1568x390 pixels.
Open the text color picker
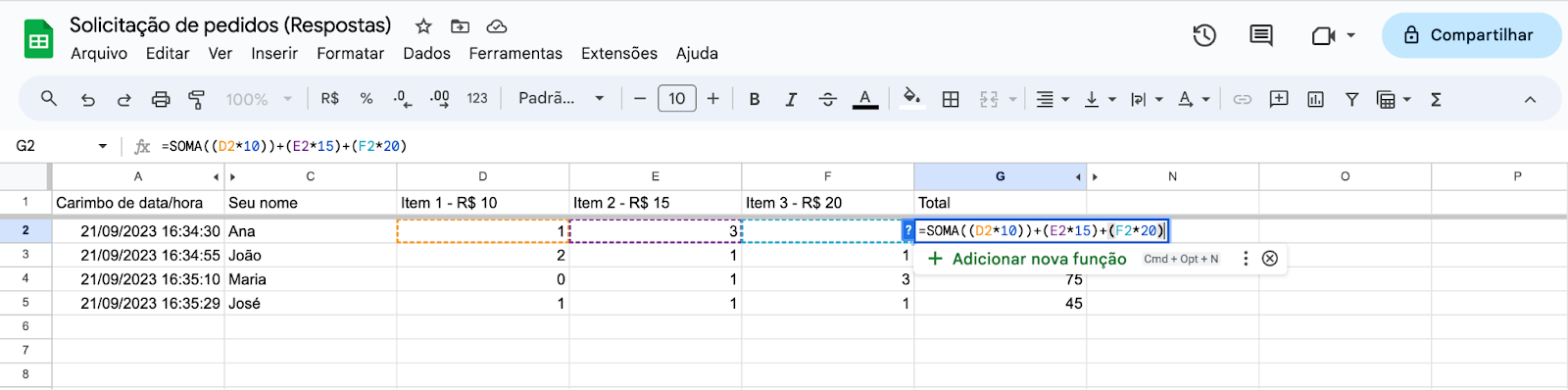click(865, 99)
